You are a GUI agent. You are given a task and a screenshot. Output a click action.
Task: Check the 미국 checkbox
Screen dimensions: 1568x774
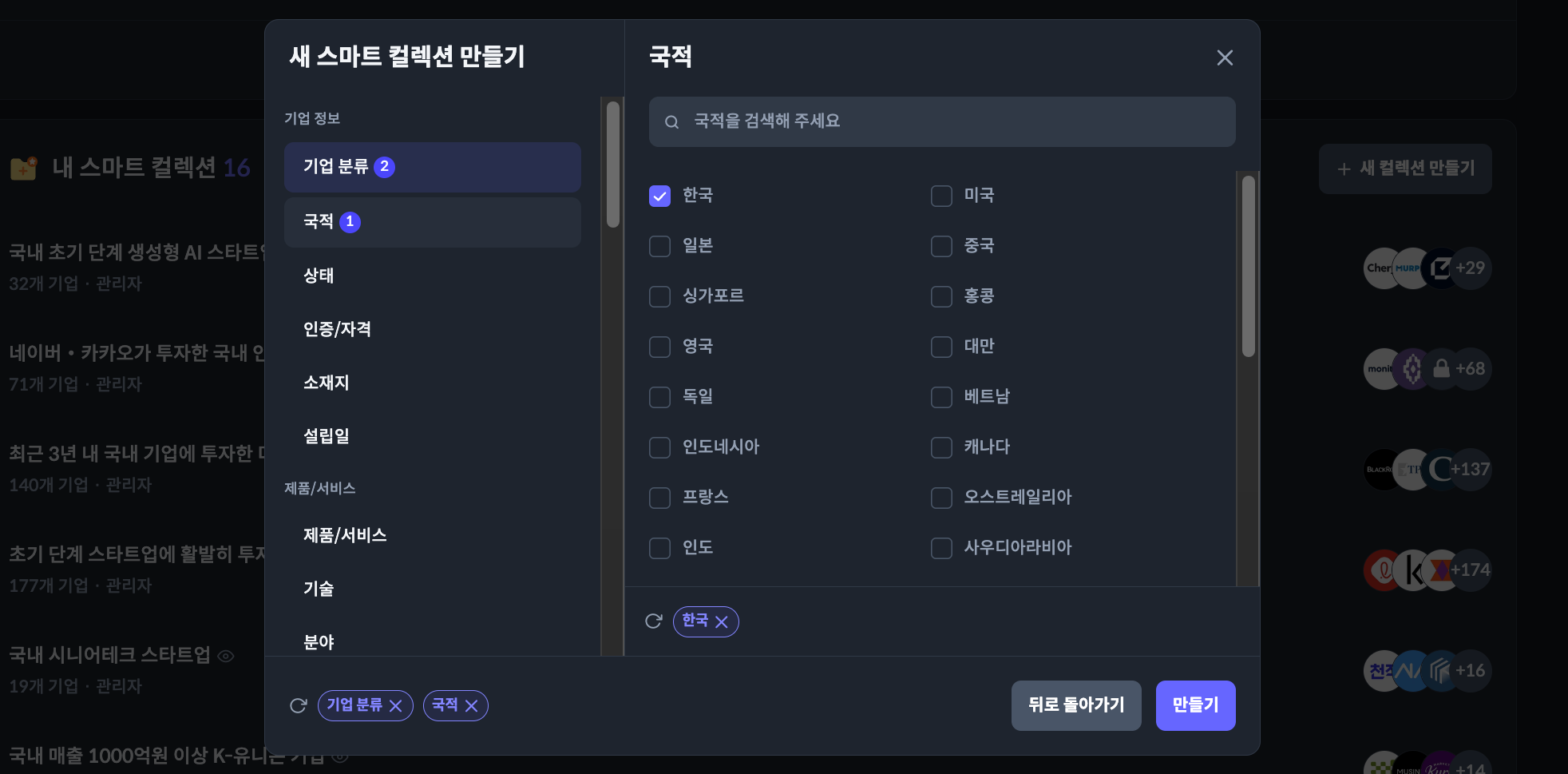tap(942, 196)
